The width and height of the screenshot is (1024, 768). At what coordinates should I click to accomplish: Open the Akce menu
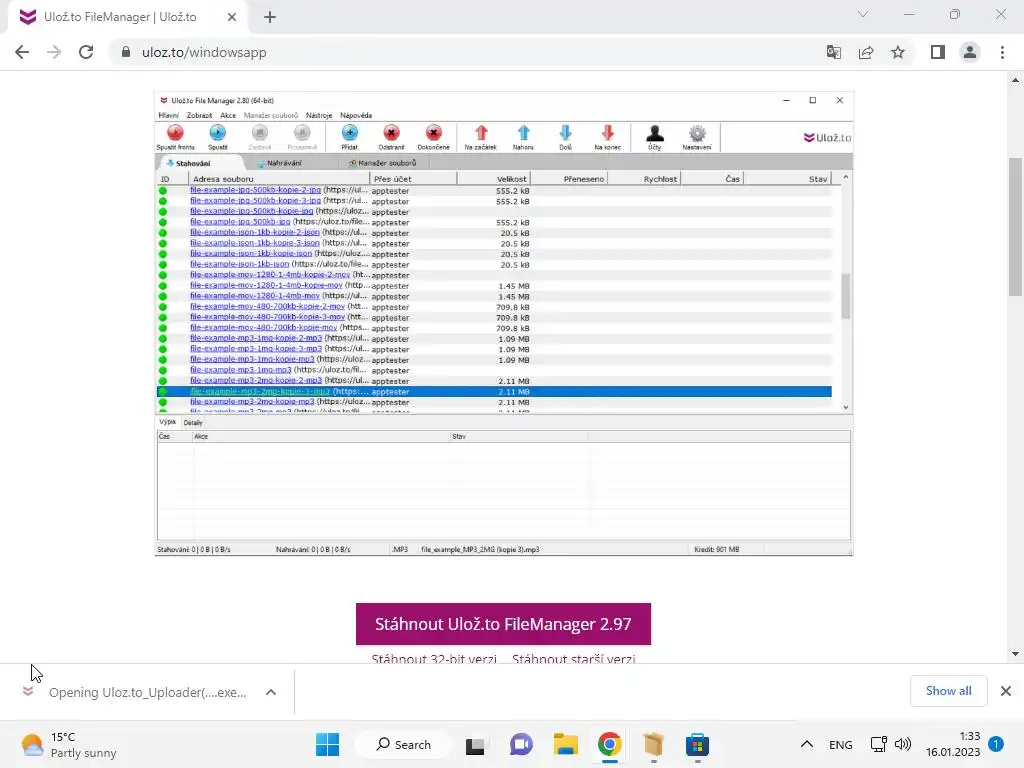[228, 116]
